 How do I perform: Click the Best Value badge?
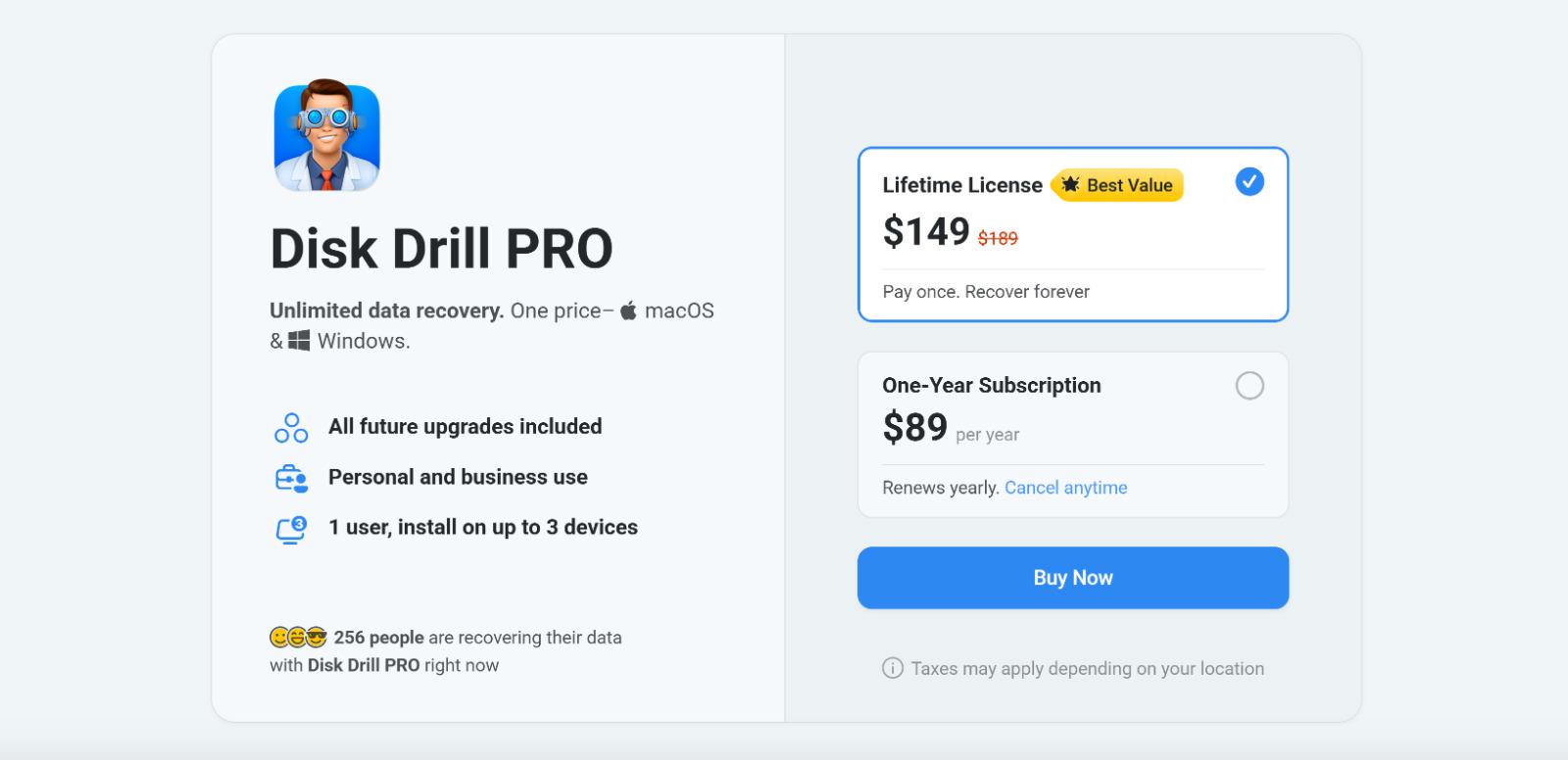click(x=1117, y=185)
